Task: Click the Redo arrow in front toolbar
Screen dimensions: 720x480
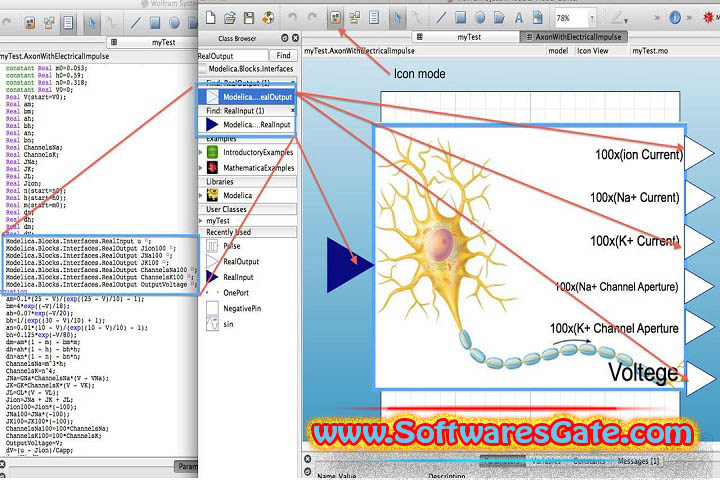Action: point(312,17)
